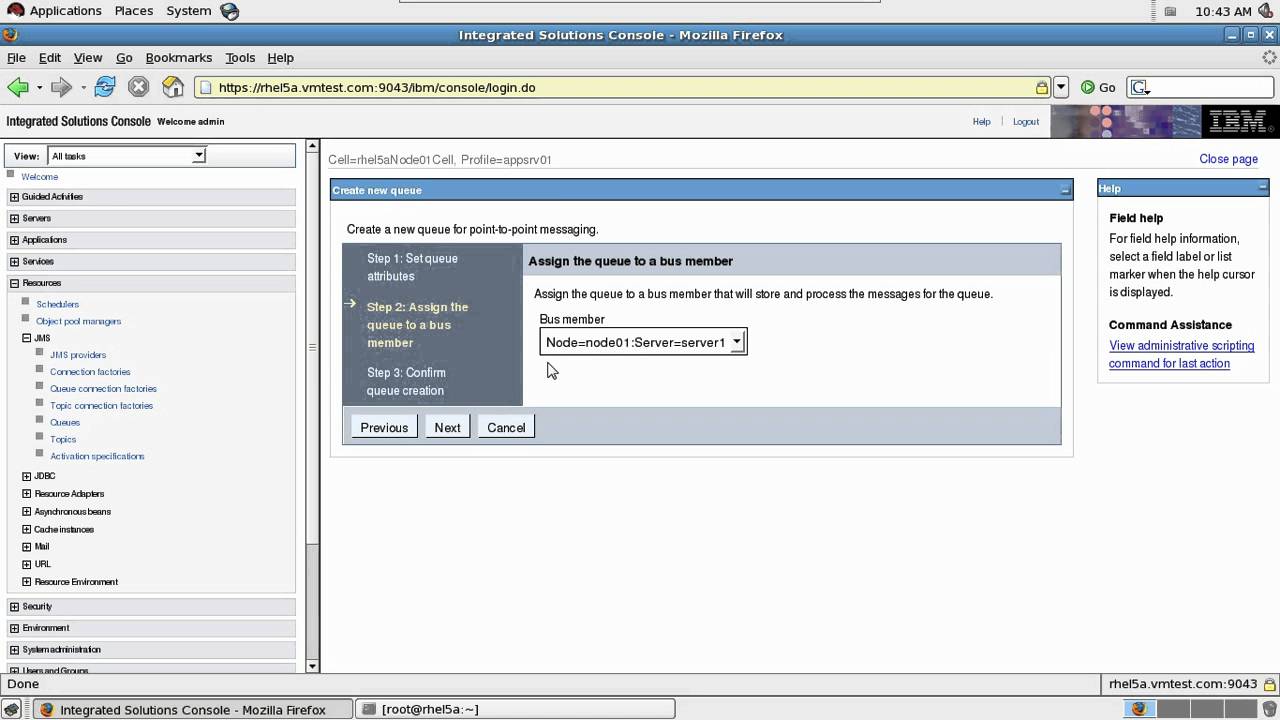The width and height of the screenshot is (1280, 720).
Task: Click the Close page link
Action: [x=1228, y=159]
